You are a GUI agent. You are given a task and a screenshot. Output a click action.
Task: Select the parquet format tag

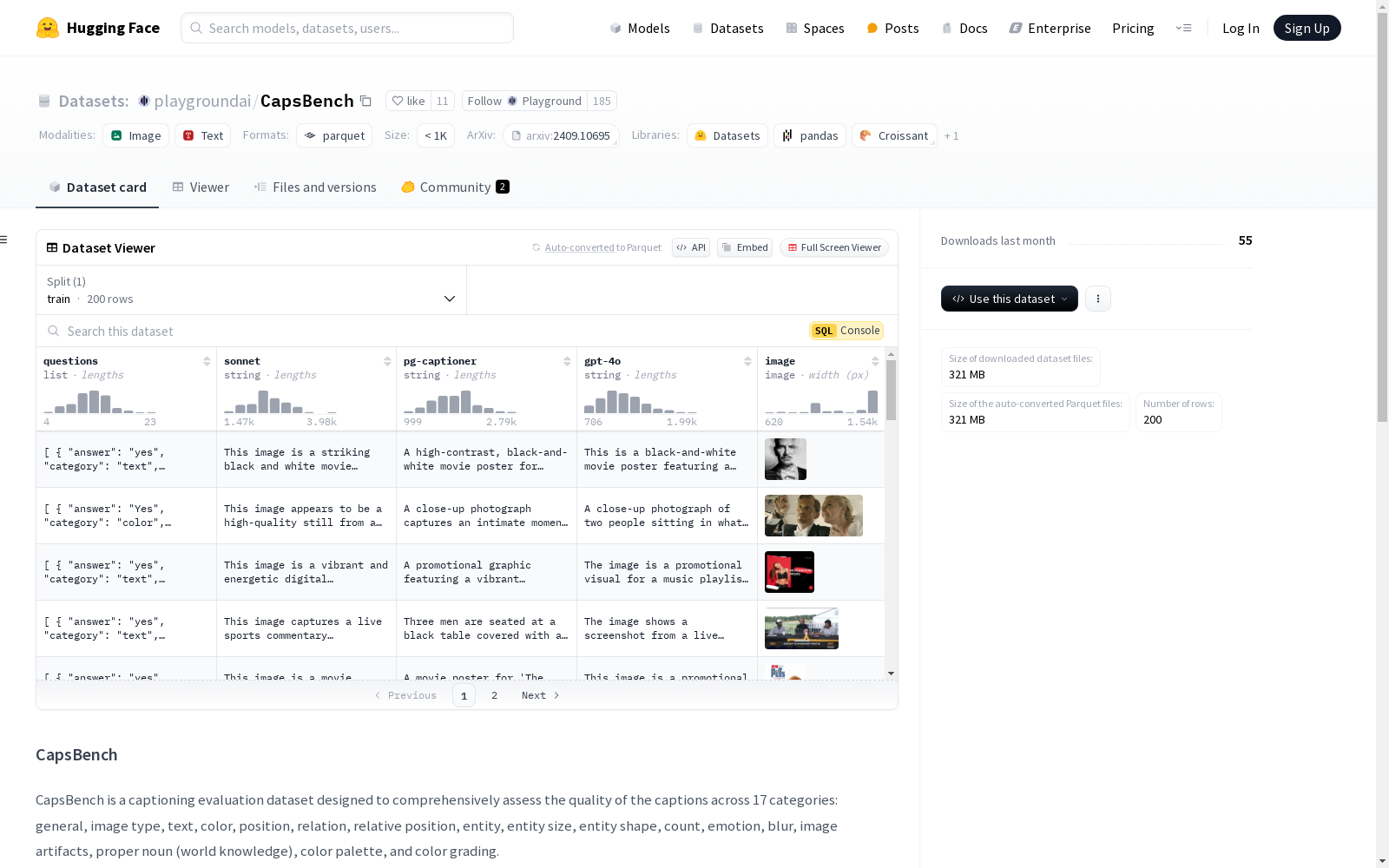[x=334, y=135]
